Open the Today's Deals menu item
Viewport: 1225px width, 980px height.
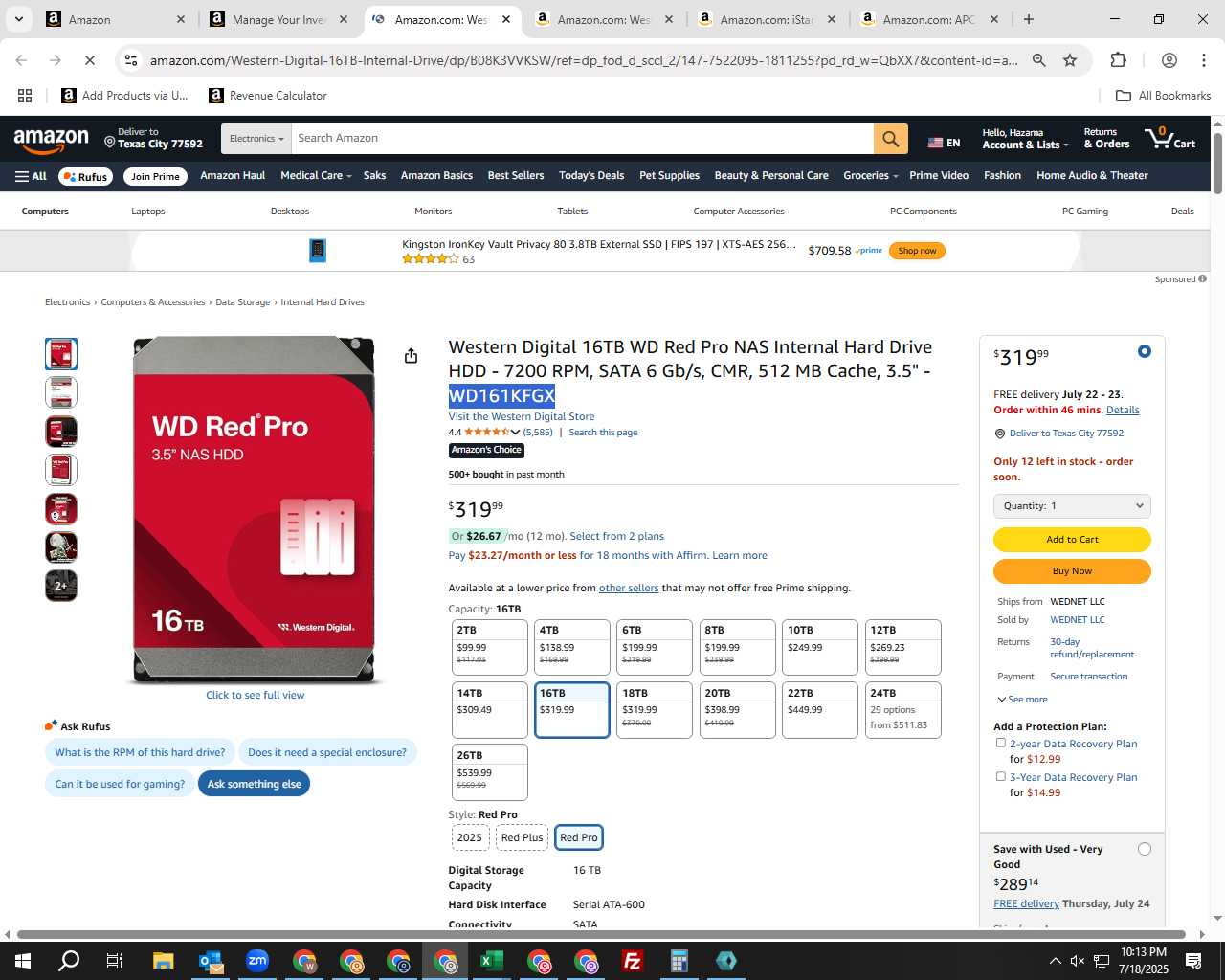(x=591, y=176)
